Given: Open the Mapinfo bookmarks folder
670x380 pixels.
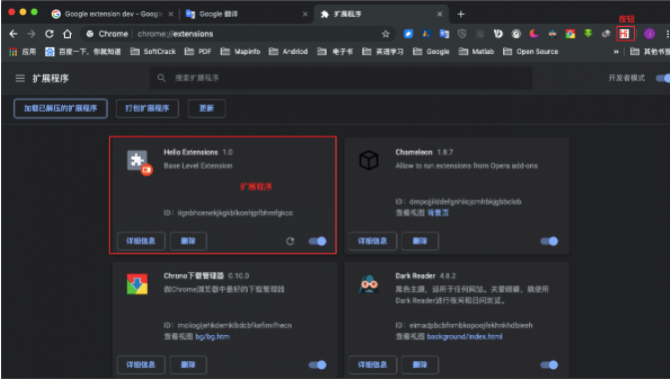Looking at the screenshot, I should tap(240, 52).
